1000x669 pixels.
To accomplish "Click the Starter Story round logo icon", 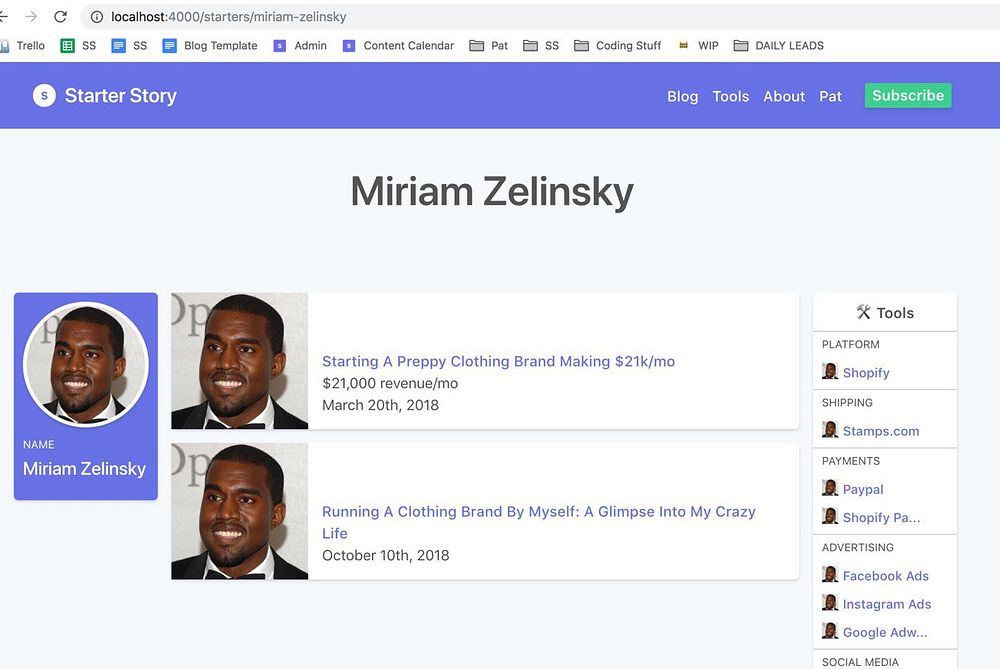I will pos(44,96).
